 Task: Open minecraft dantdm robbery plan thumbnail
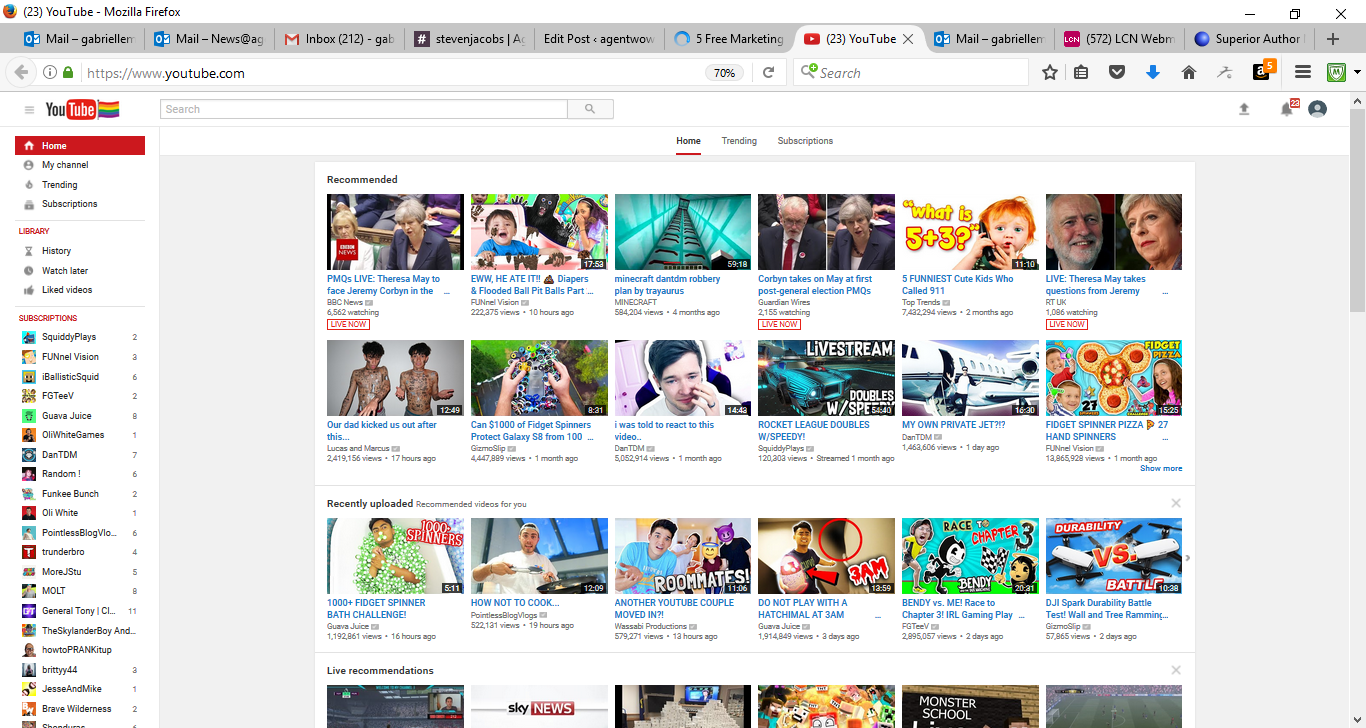click(682, 232)
